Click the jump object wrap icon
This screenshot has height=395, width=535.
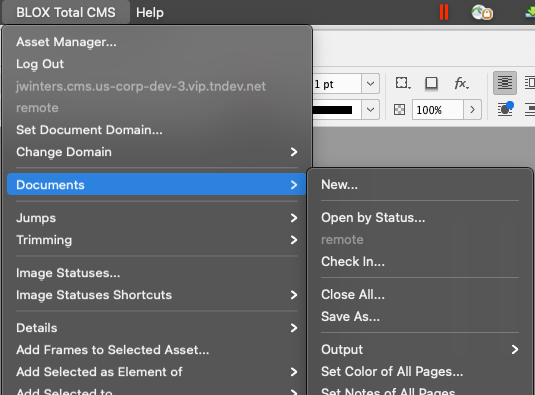coord(530,110)
